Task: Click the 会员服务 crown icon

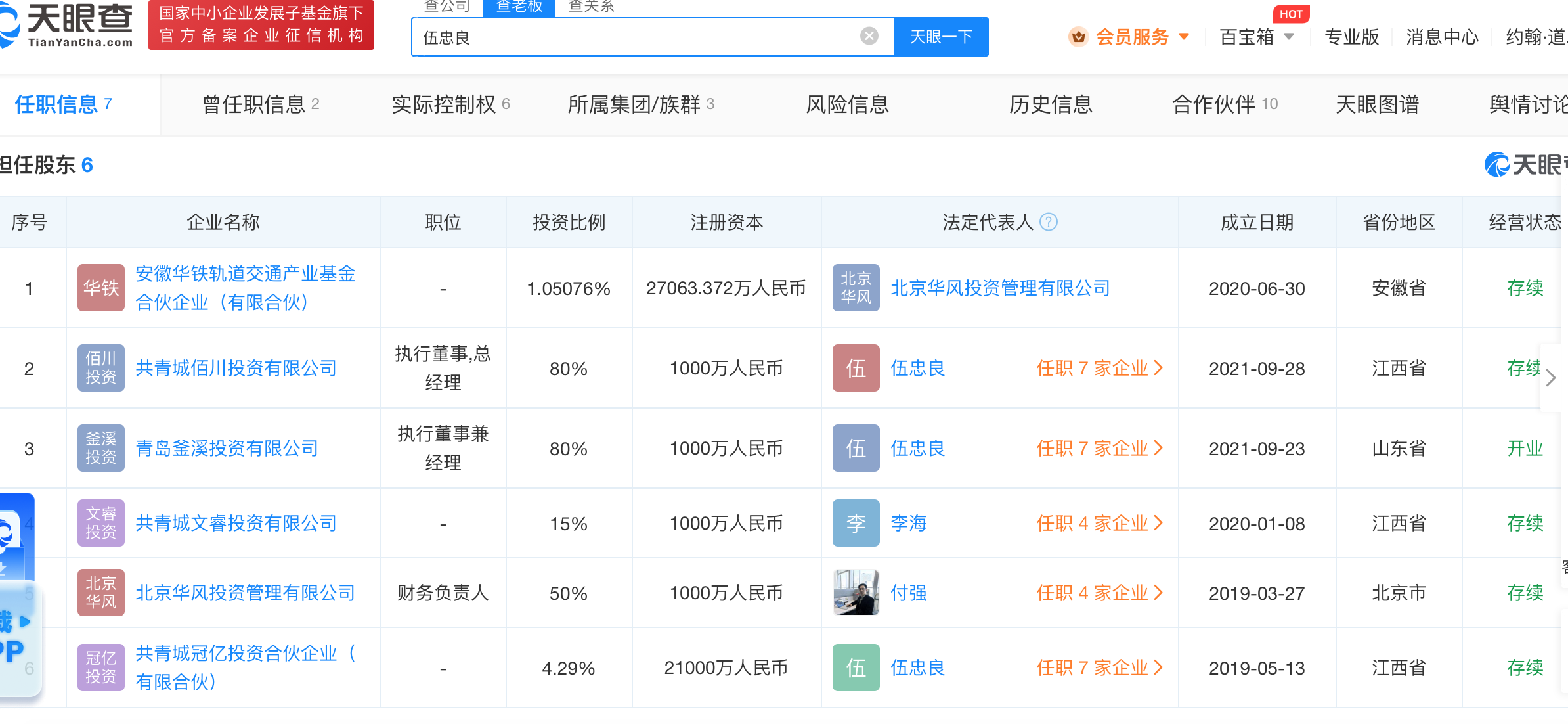Action: pos(1078,37)
